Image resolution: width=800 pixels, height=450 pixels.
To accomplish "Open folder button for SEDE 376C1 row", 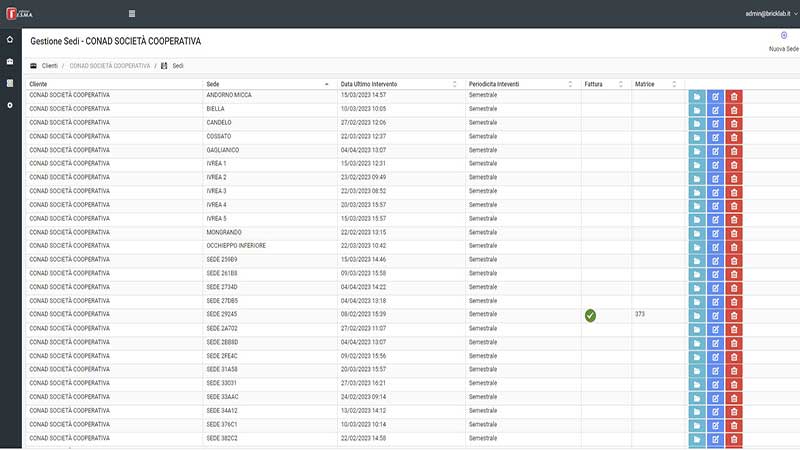I will click(x=697, y=426).
